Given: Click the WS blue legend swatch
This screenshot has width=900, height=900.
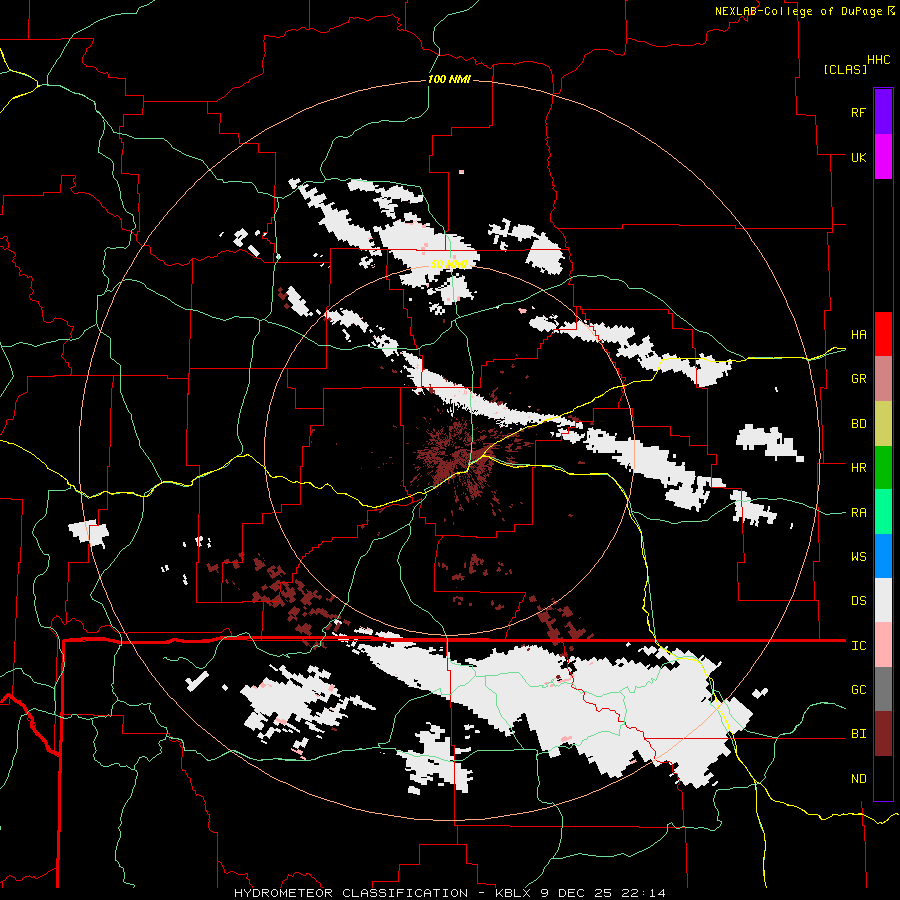Looking at the screenshot, I should [883, 556].
